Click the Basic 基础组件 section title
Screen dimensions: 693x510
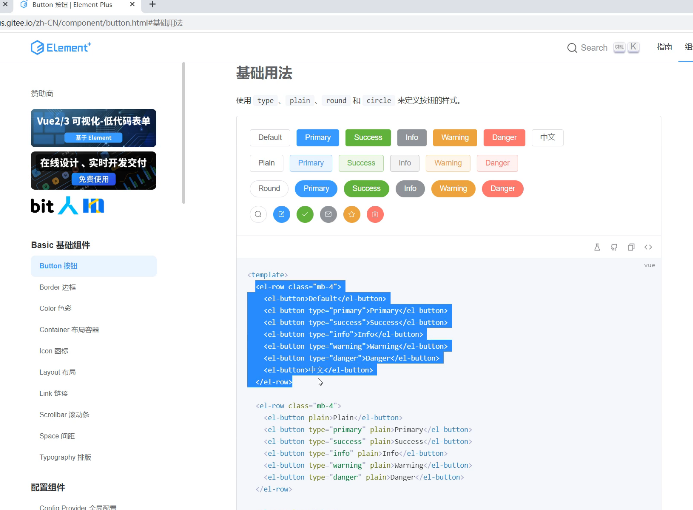click(61, 245)
